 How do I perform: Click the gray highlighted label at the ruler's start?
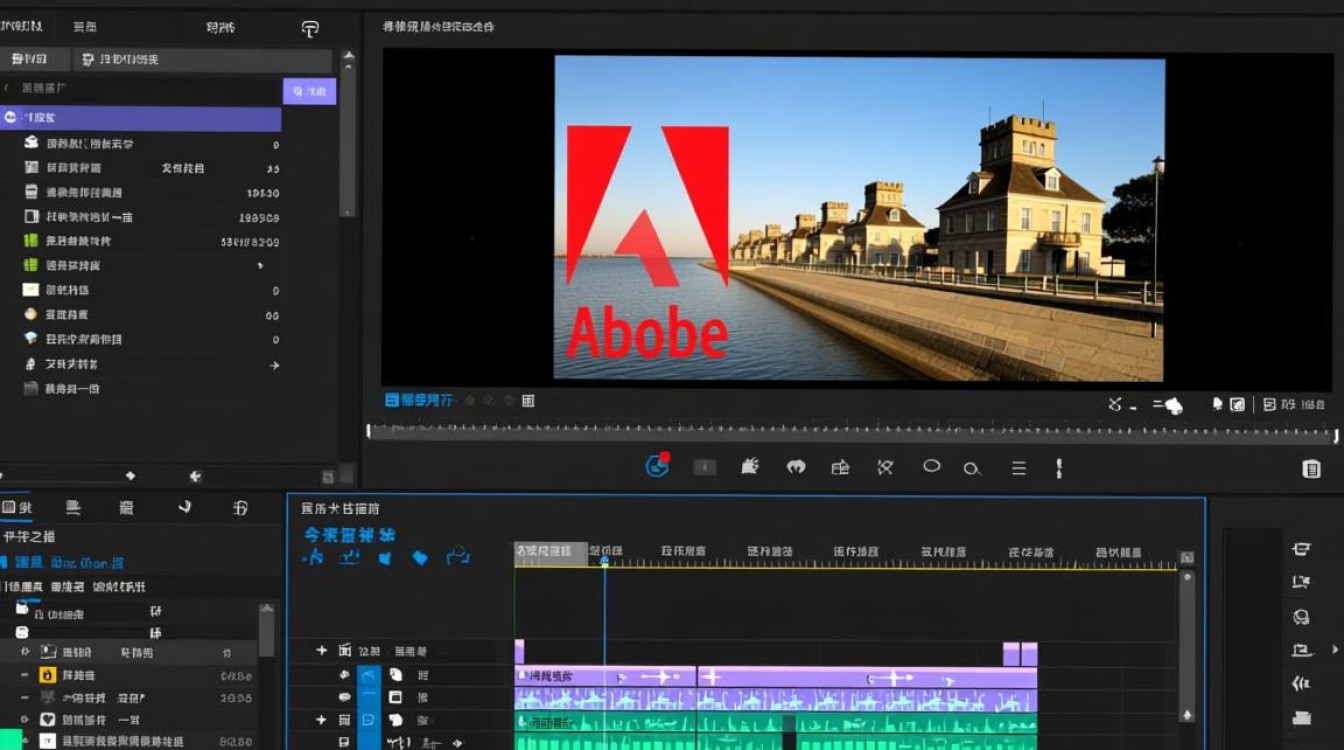(551, 552)
